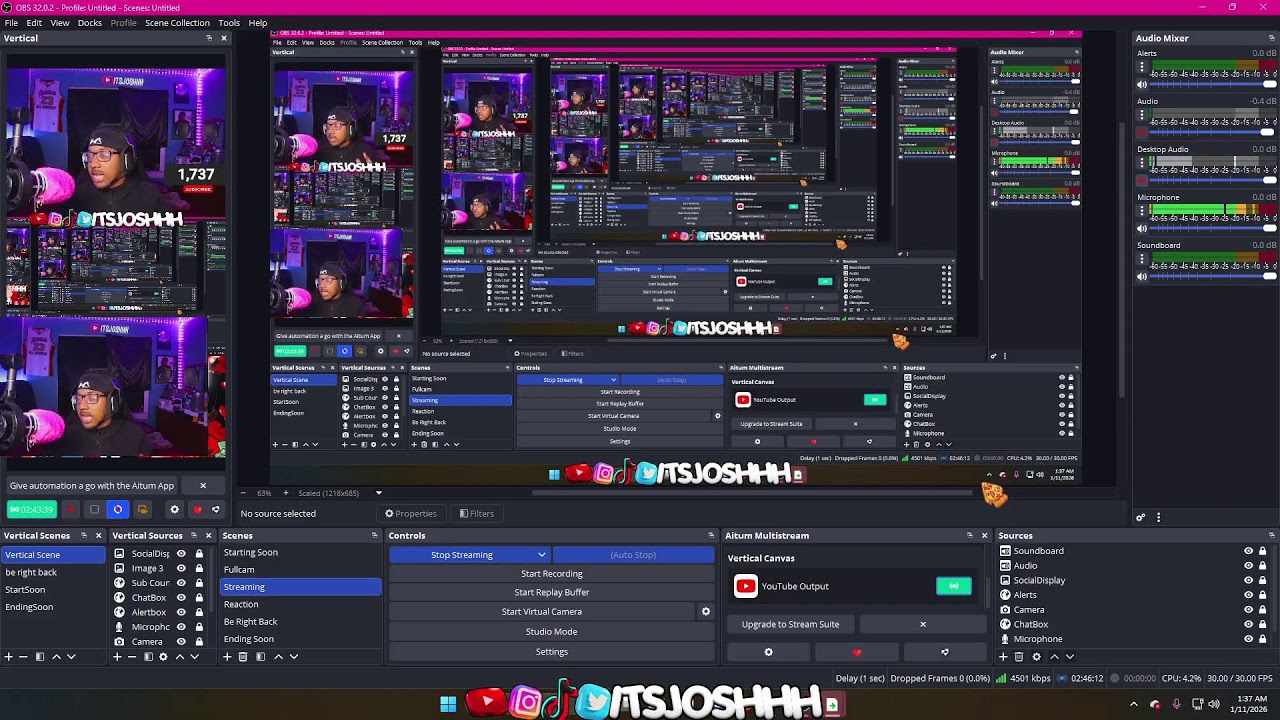The width and height of the screenshot is (1280, 720).
Task: Toggle visibility of Alerts source
Action: tap(1248, 595)
